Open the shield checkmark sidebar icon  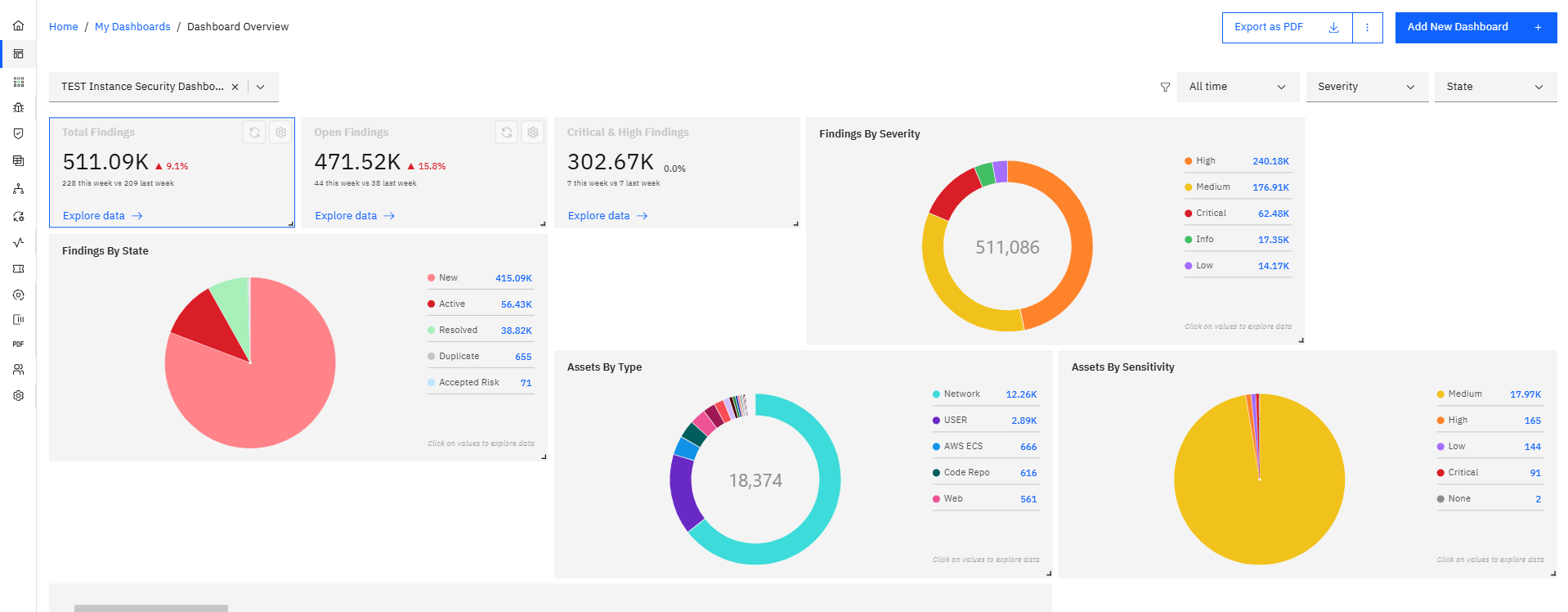[18, 133]
